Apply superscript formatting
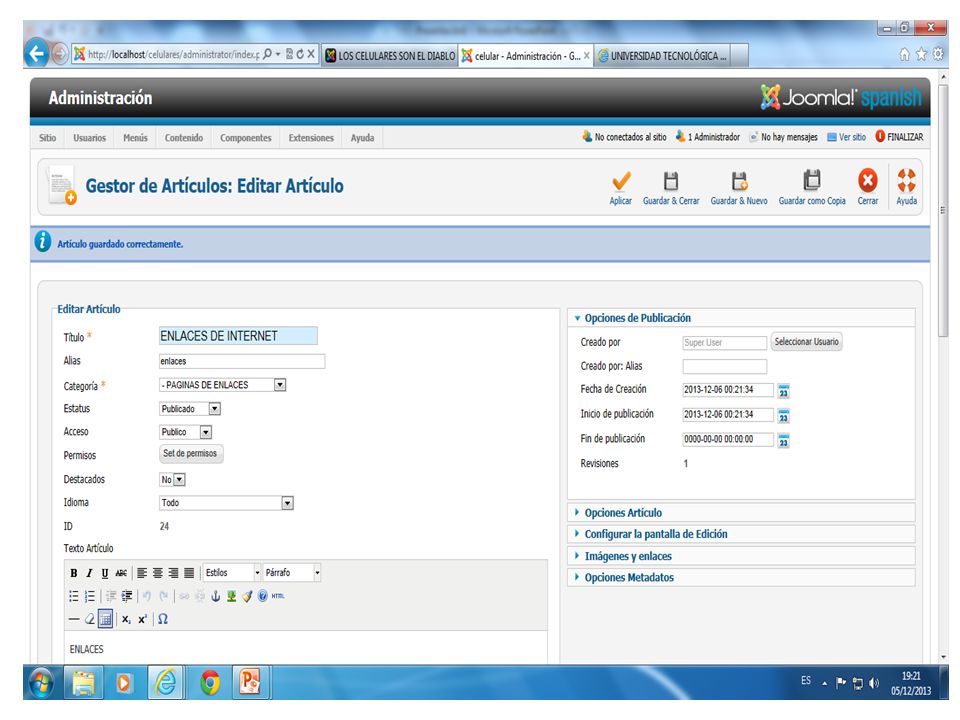This screenshot has height=720, width=960. (x=142, y=620)
